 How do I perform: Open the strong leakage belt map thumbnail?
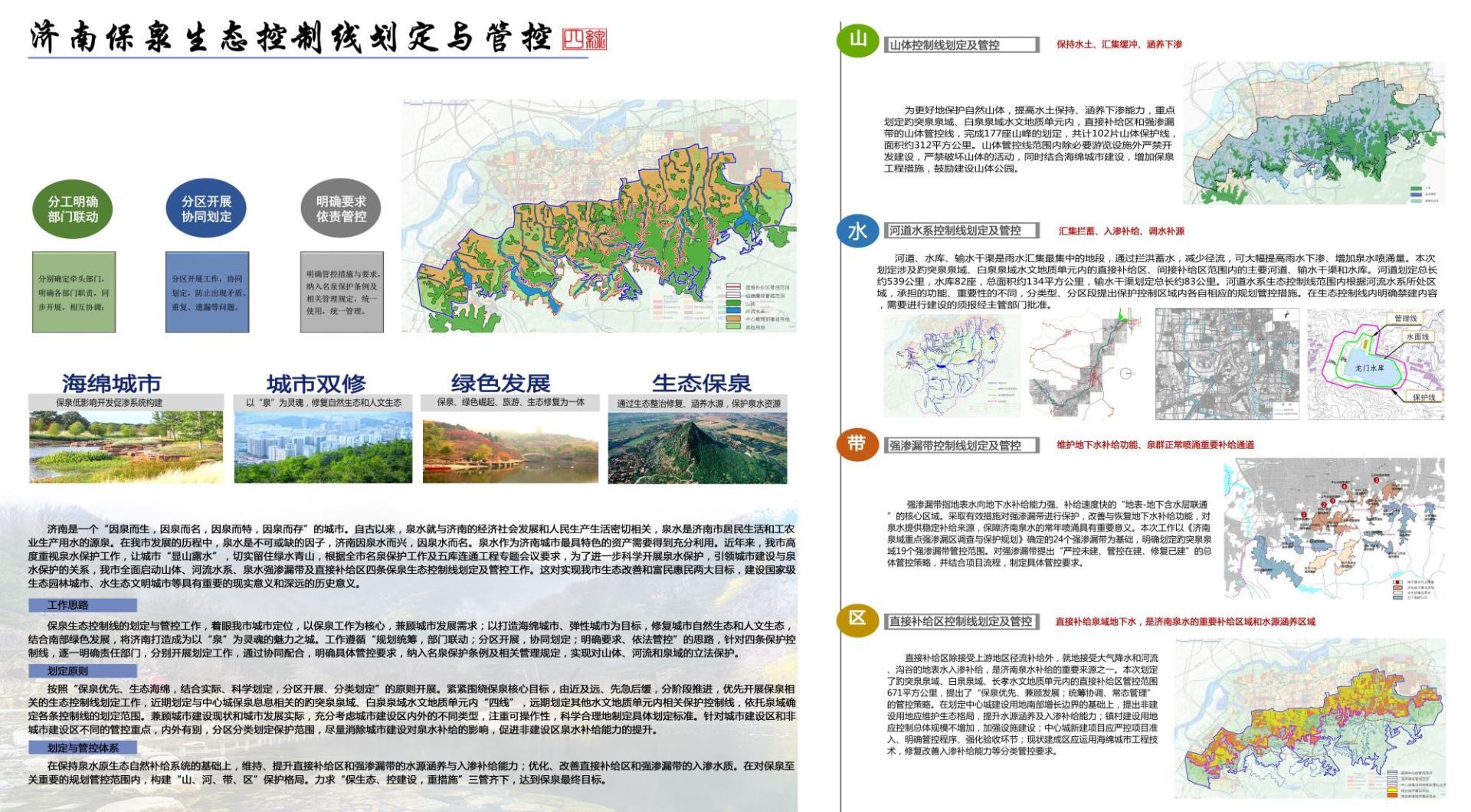(x=1334, y=529)
